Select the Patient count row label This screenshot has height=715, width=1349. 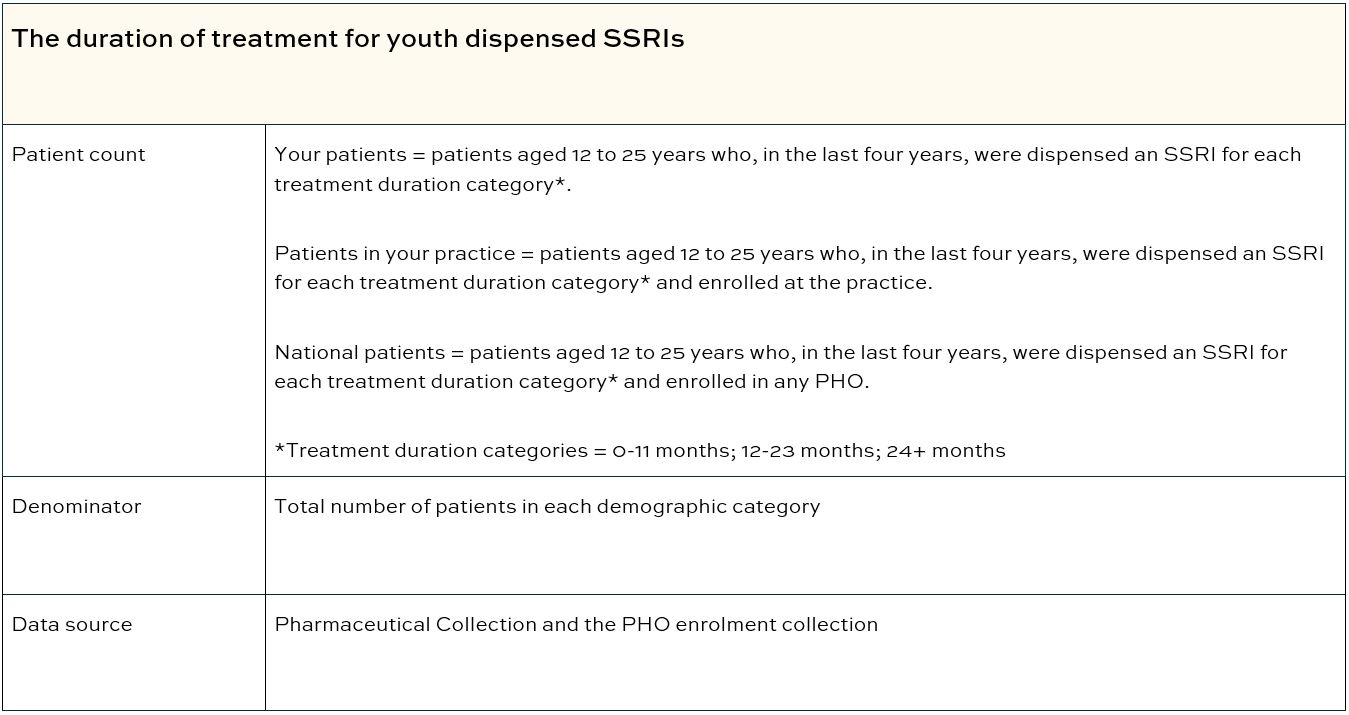click(78, 155)
